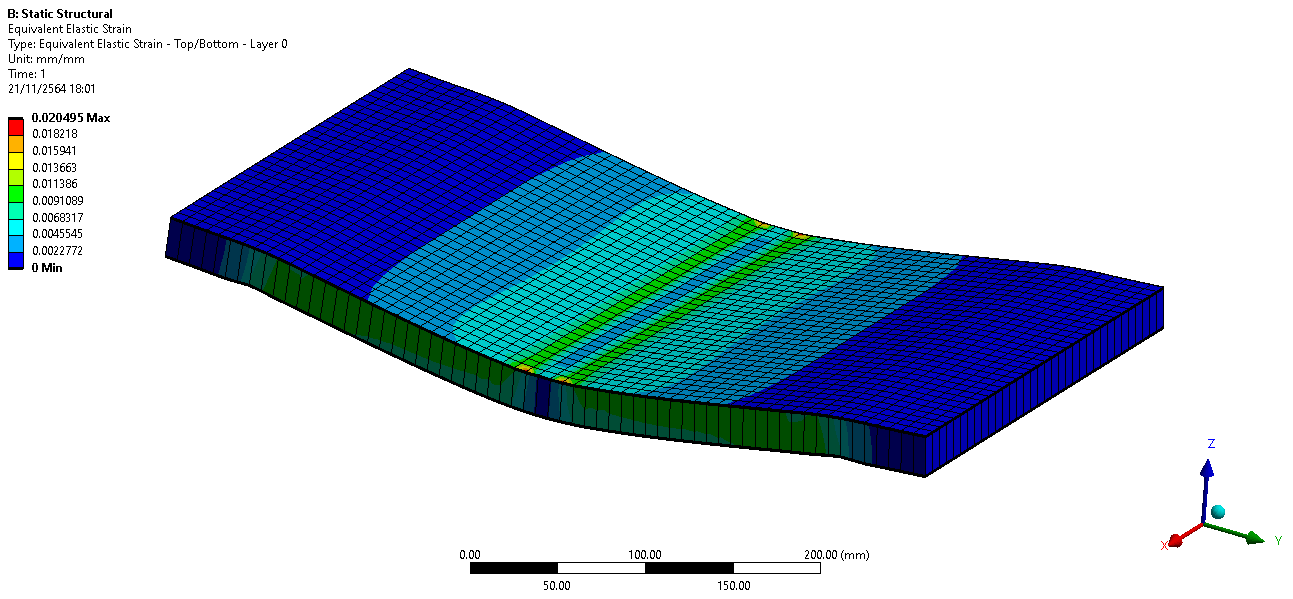
Task: Click the scale ruler bar
Action: [645, 568]
